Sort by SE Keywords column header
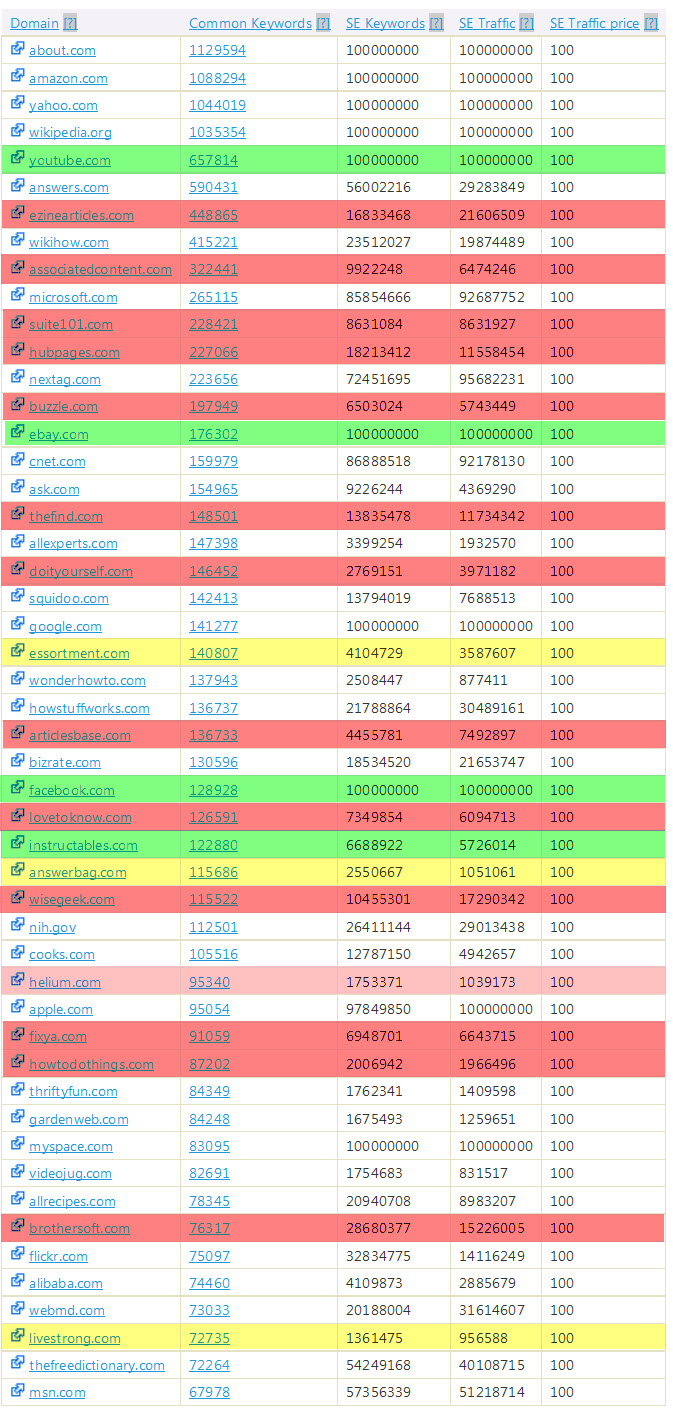 pos(385,23)
